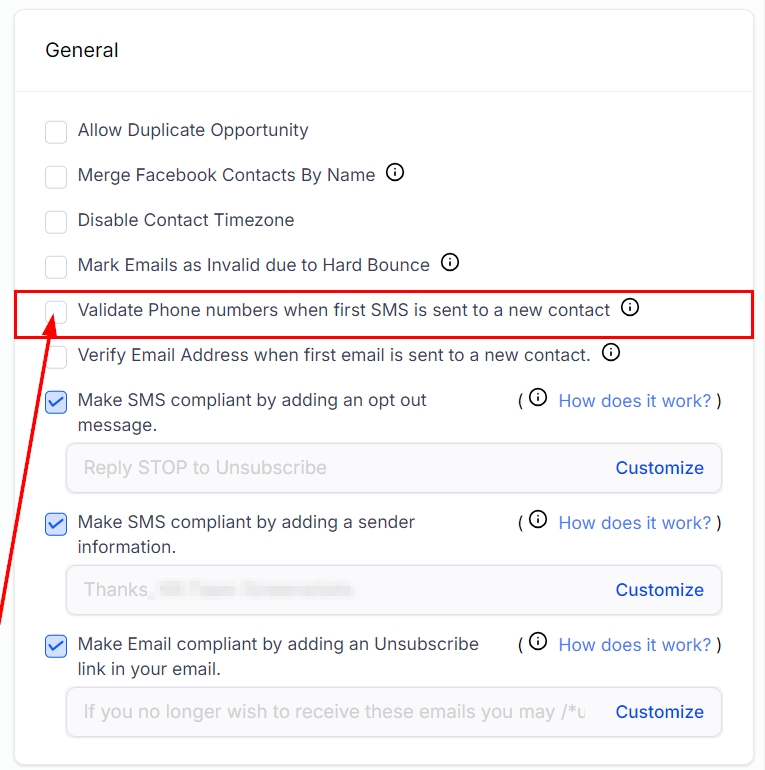Check Merge Facebook Contacts By Name

click(57, 177)
